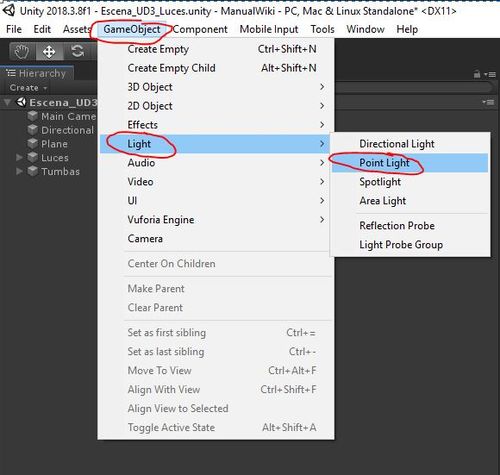Open the Audio submenu

(x=215, y=163)
